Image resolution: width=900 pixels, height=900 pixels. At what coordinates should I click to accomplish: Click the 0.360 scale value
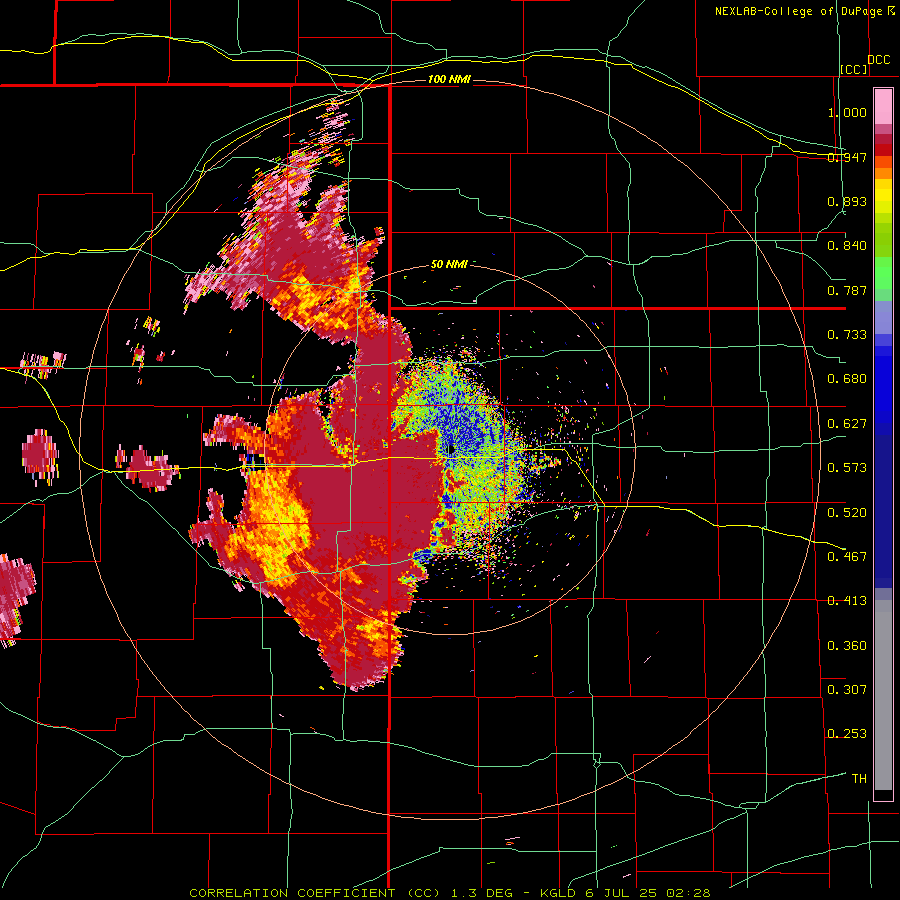pos(847,645)
